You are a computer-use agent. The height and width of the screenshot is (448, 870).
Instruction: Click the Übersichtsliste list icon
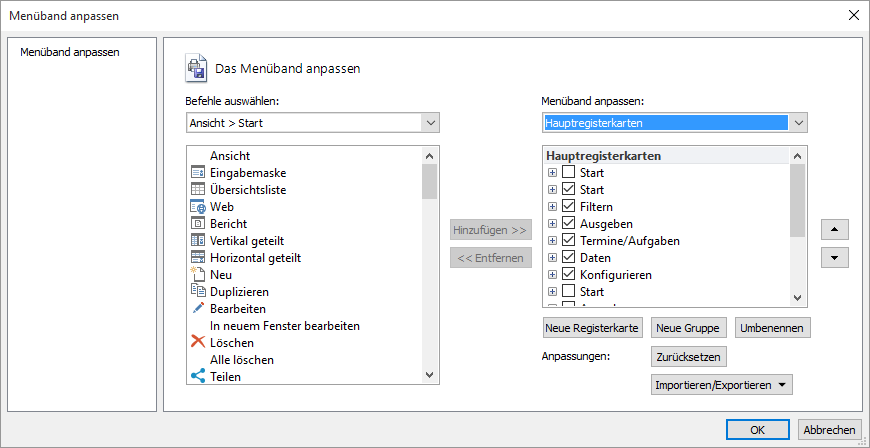(x=197, y=190)
